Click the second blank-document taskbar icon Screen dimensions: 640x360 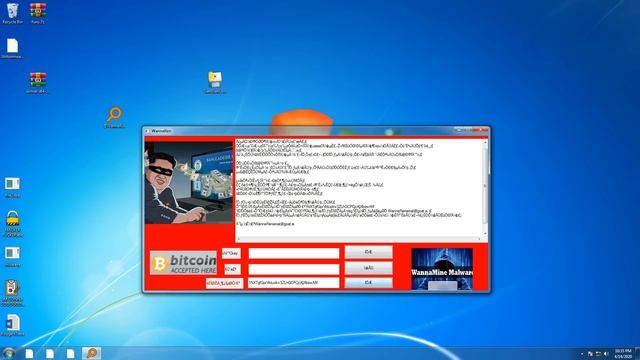tap(50, 353)
